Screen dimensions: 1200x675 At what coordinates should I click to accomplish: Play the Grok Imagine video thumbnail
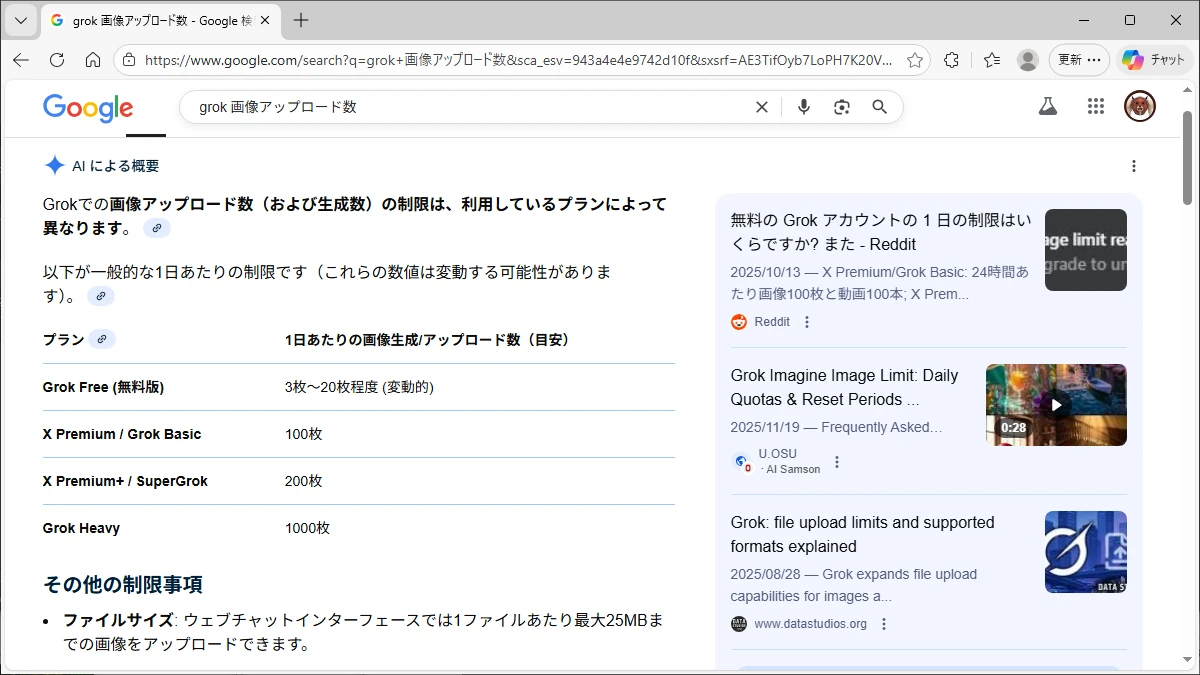click(x=1055, y=405)
